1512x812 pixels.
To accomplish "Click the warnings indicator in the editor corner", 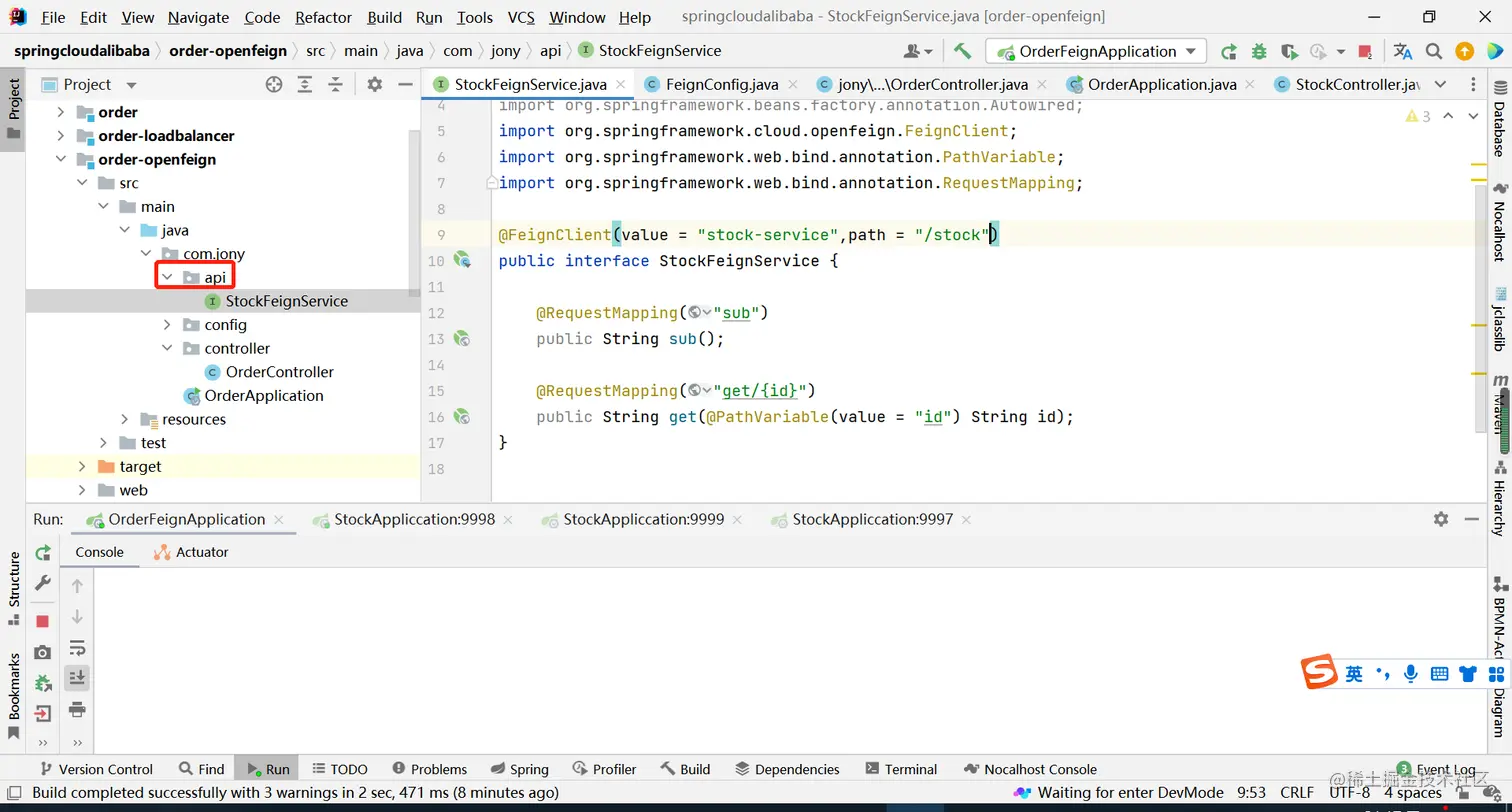I will click(x=1418, y=116).
